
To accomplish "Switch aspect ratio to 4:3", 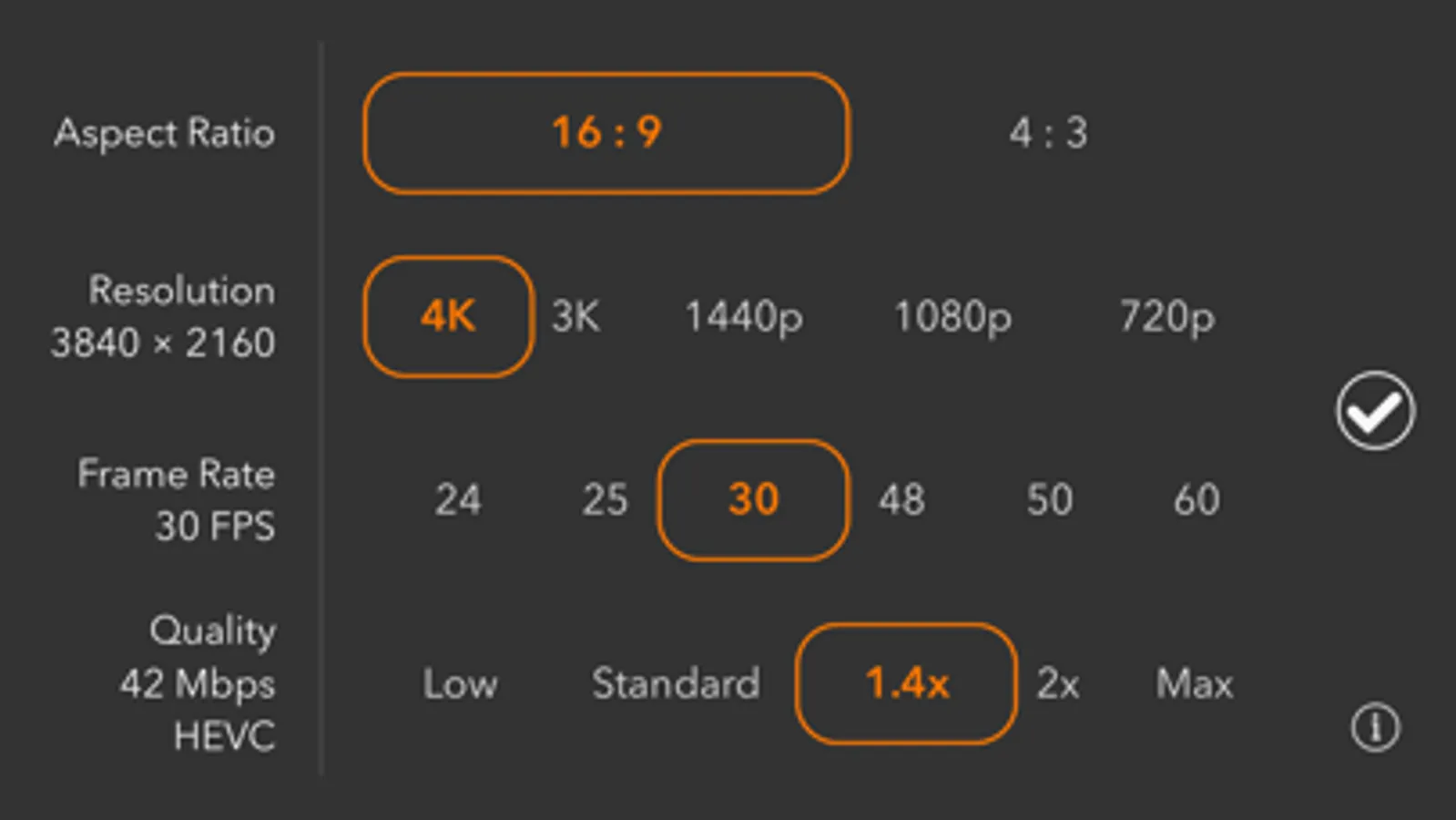I will pyautogui.click(x=1048, y=133).
